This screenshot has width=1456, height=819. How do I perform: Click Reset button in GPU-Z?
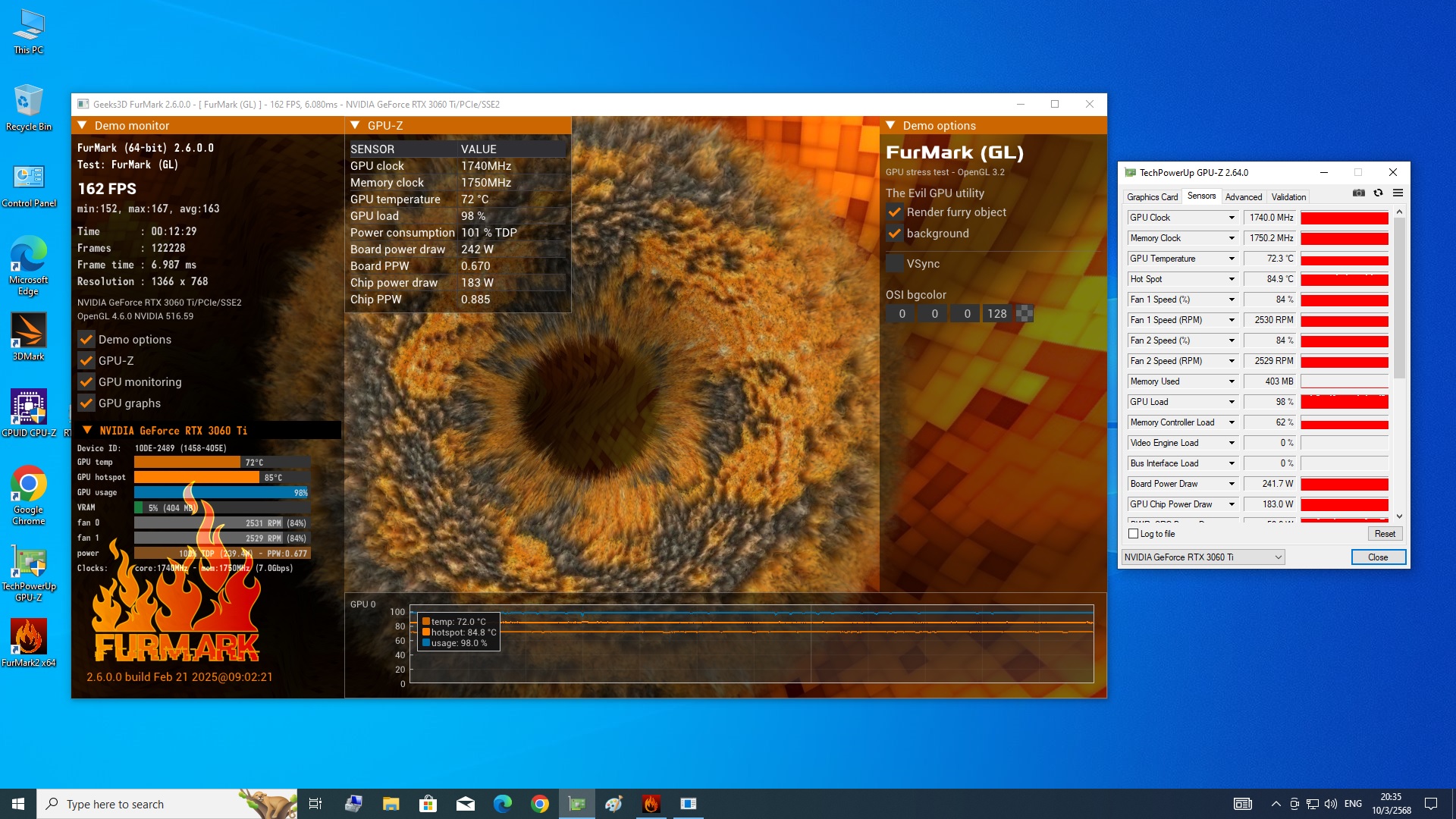click(x=1385, y=534)
